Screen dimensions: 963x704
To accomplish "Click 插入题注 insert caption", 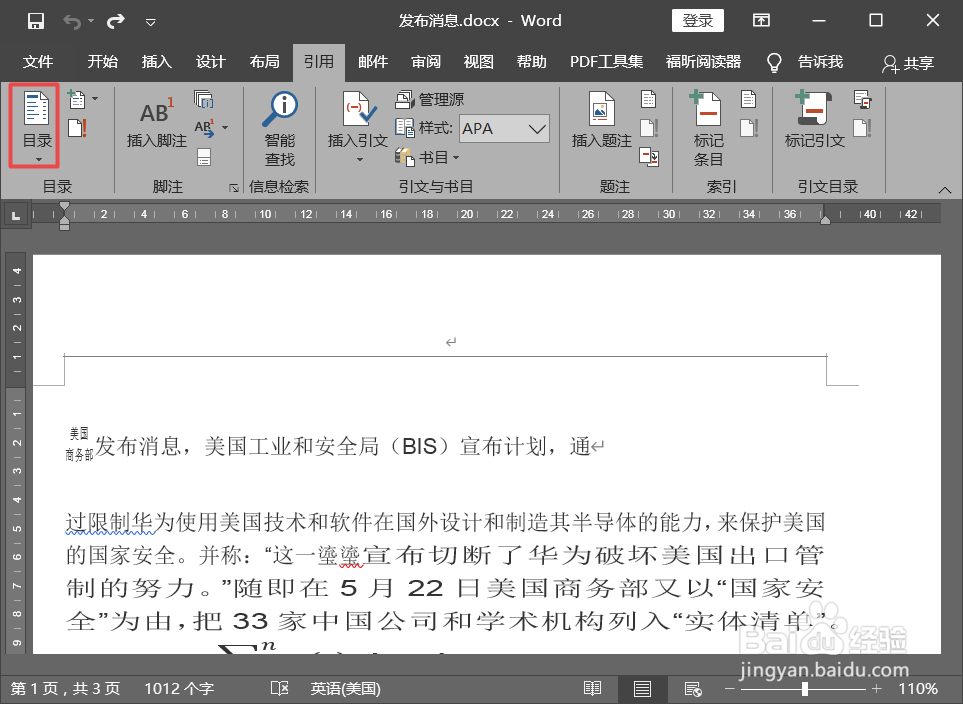I will point(601,120).
